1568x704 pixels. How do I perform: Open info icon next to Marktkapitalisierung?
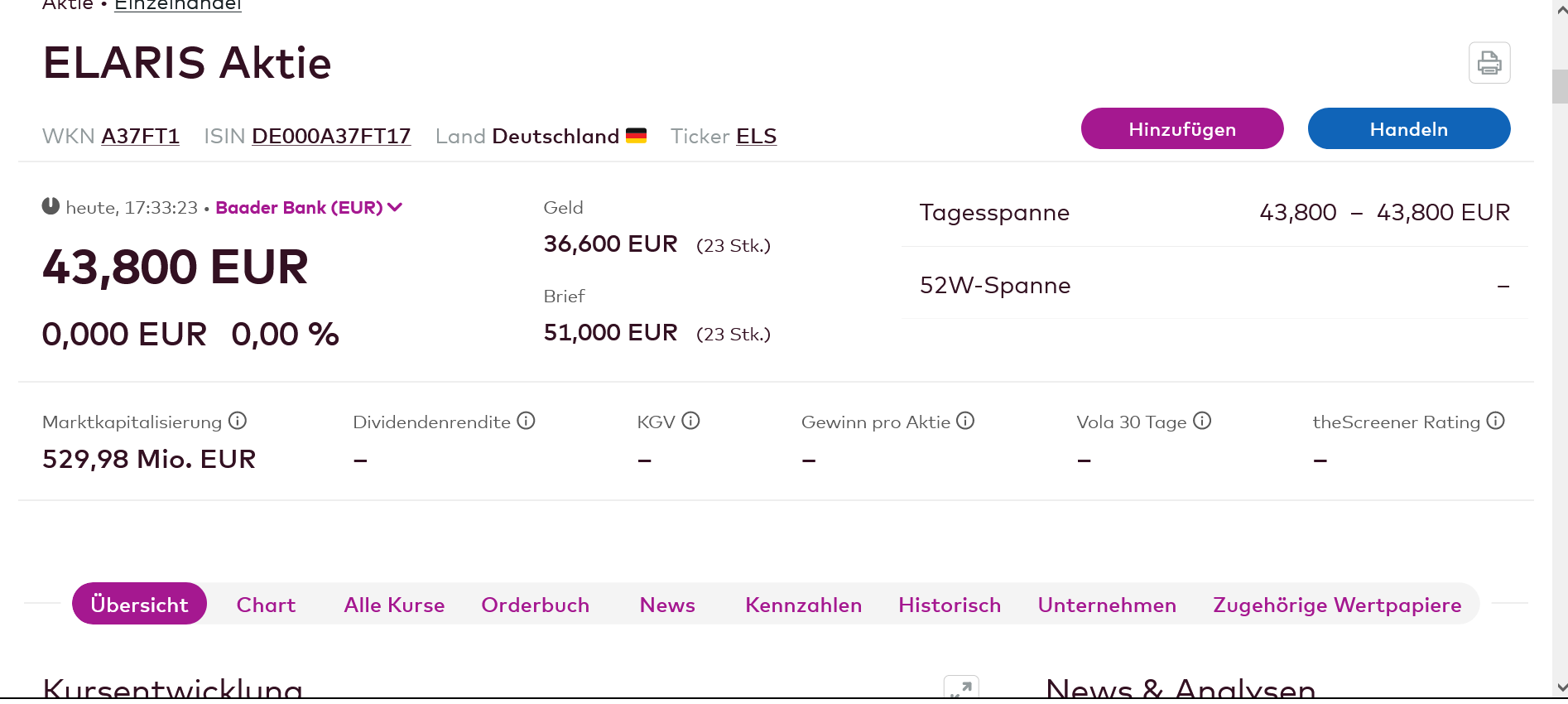[238, 421]
